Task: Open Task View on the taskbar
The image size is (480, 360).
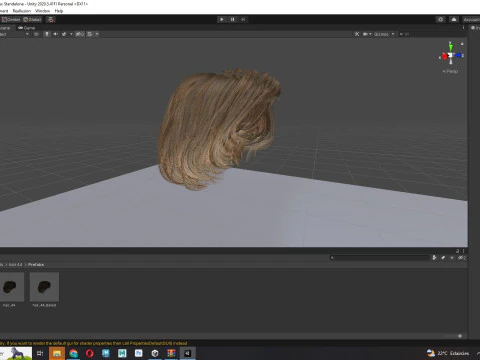Action: coord(40,353)
